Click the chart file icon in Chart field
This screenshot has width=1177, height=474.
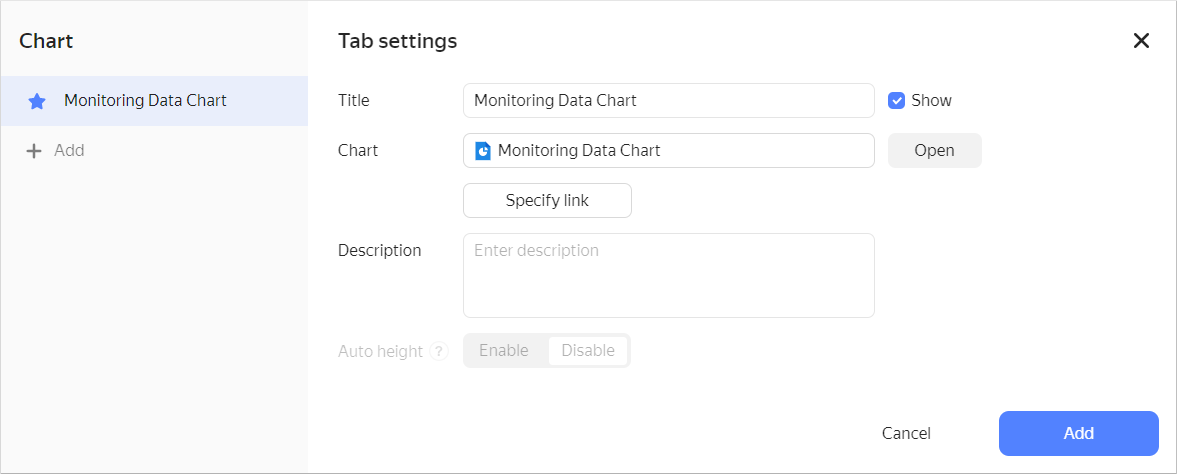[483, 151]
